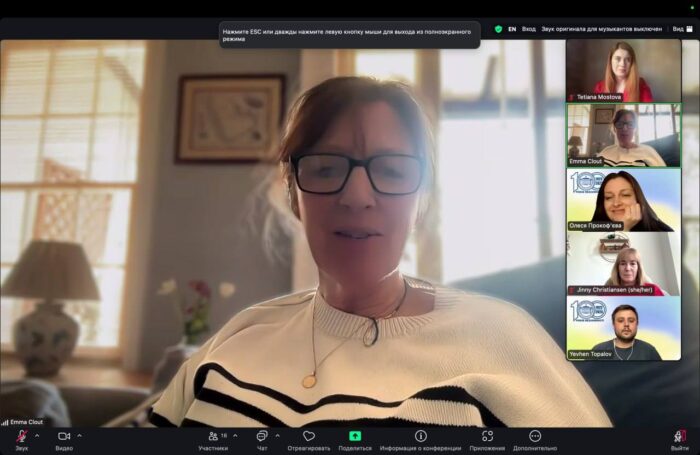
Task: Unmute the microphone (Звук) icon
Action: coord(20,437)
